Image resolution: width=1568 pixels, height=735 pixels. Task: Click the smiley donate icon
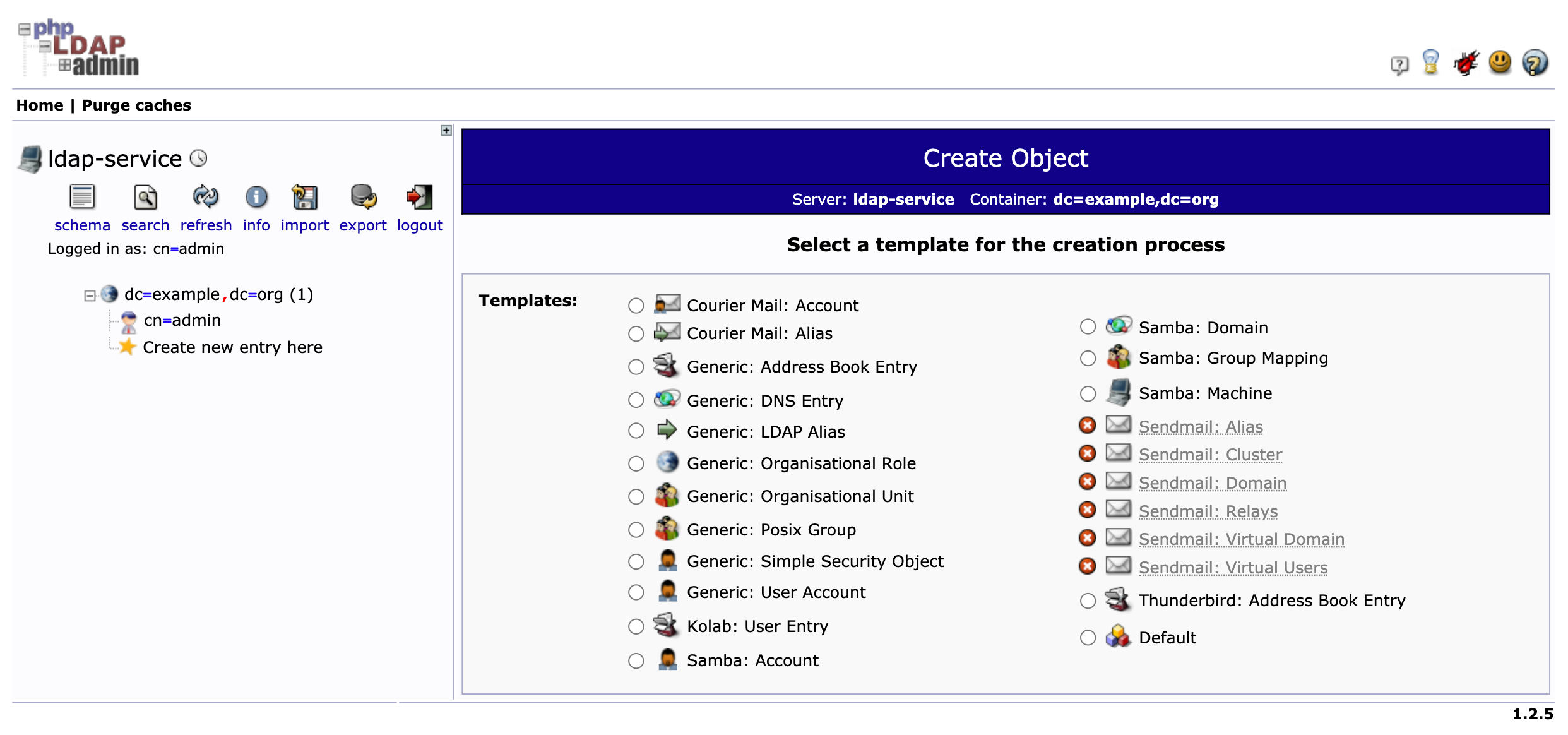click(1500, 63)
